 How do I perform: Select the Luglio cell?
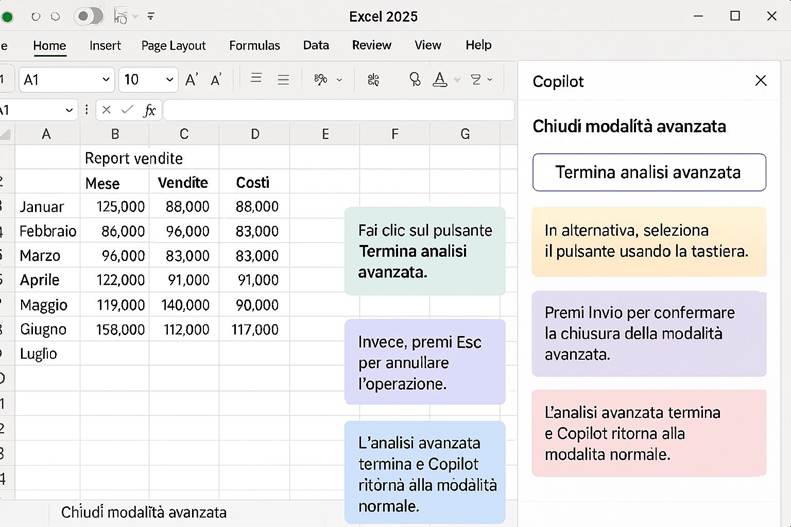coord(47,354)
